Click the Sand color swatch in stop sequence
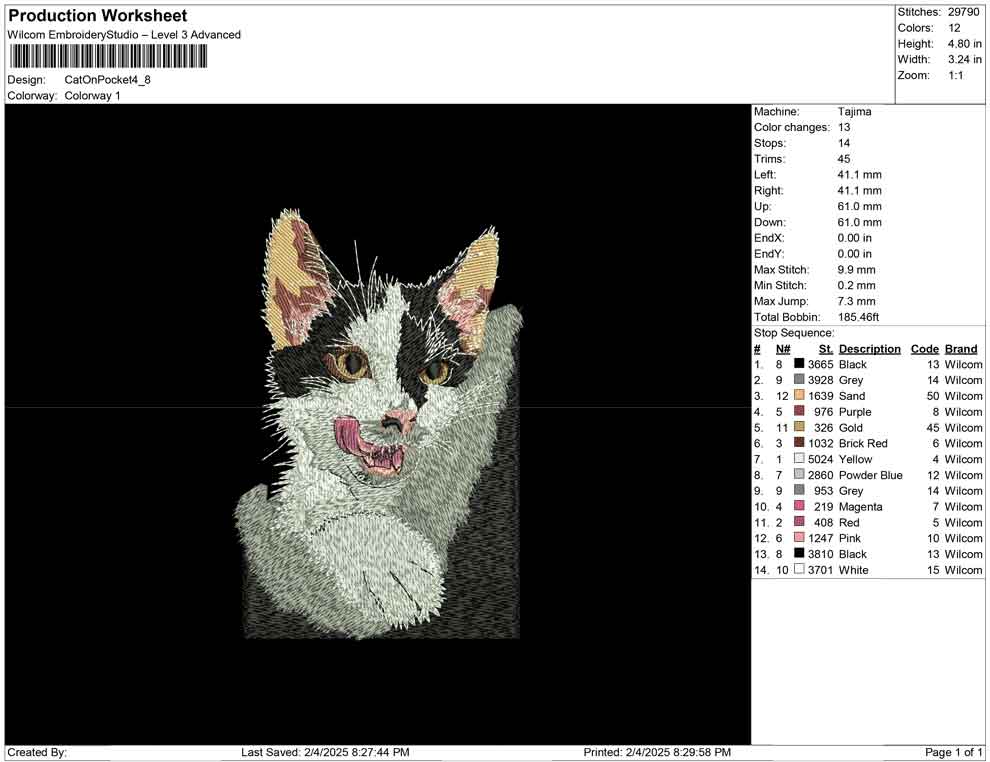 pos(799,396)
